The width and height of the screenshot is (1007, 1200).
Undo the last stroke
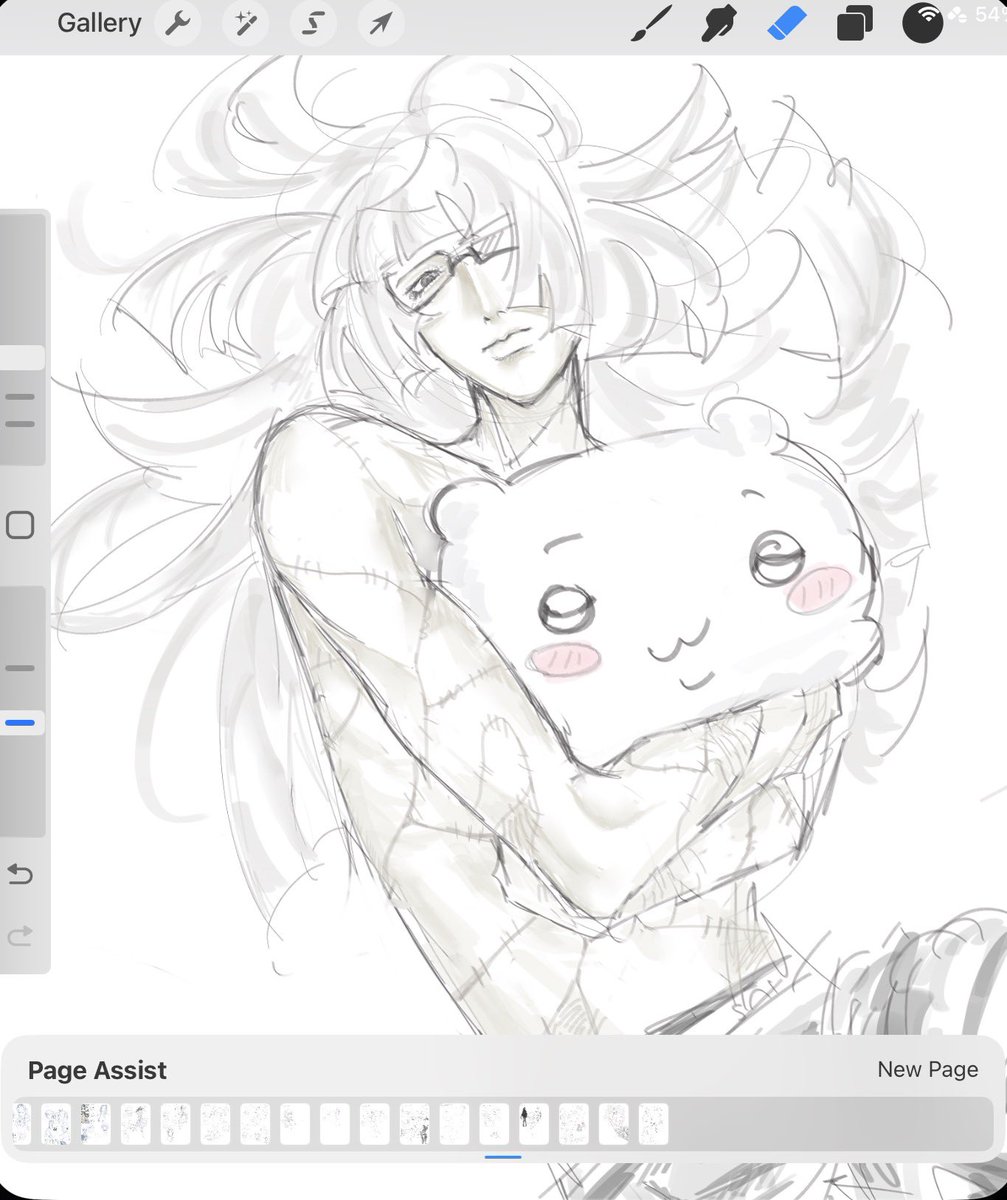click(21, 875)
